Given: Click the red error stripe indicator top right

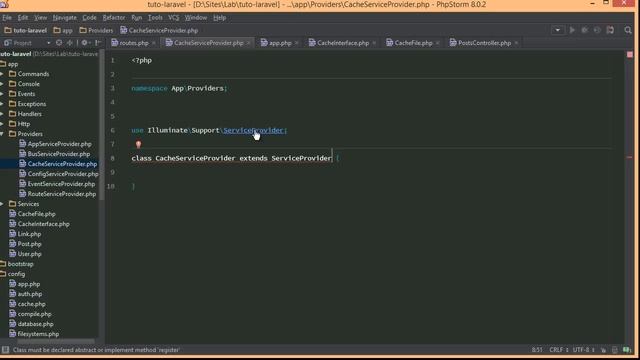Looking at the screenshot, I should click(x=630, y=55).
